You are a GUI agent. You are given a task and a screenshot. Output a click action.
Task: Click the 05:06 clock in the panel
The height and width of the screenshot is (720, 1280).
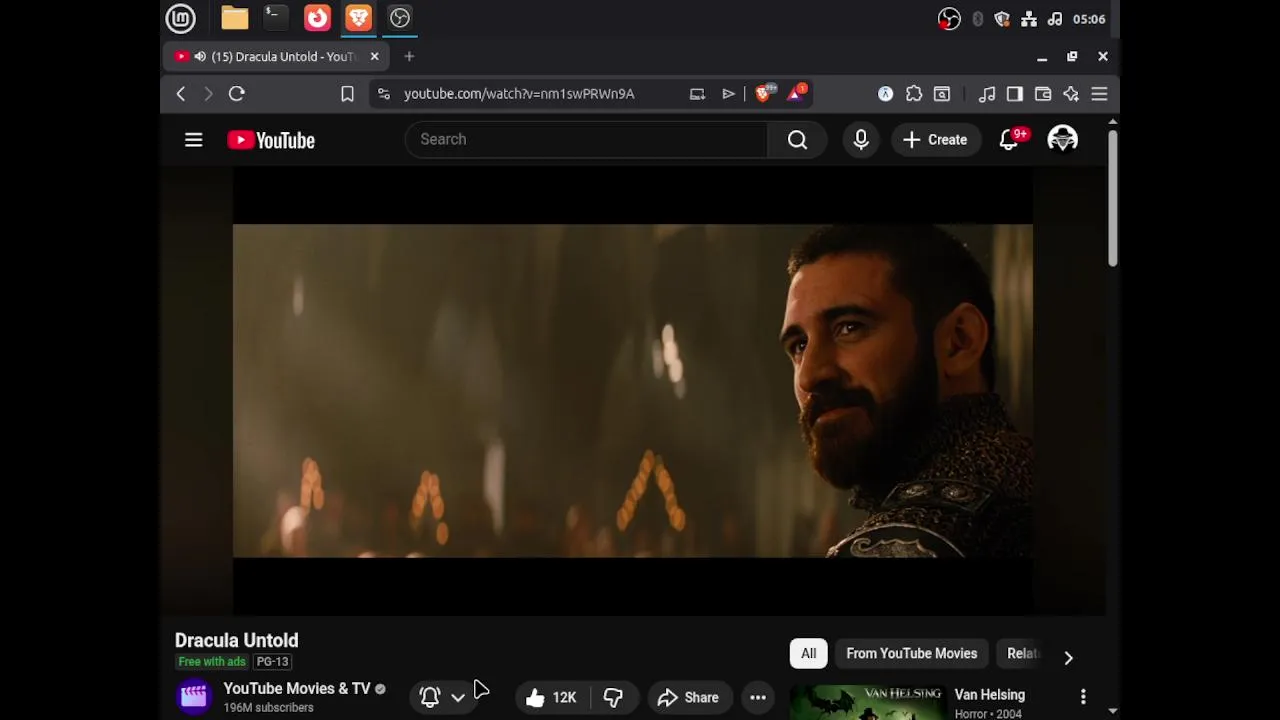click(x=1089, y=19)
